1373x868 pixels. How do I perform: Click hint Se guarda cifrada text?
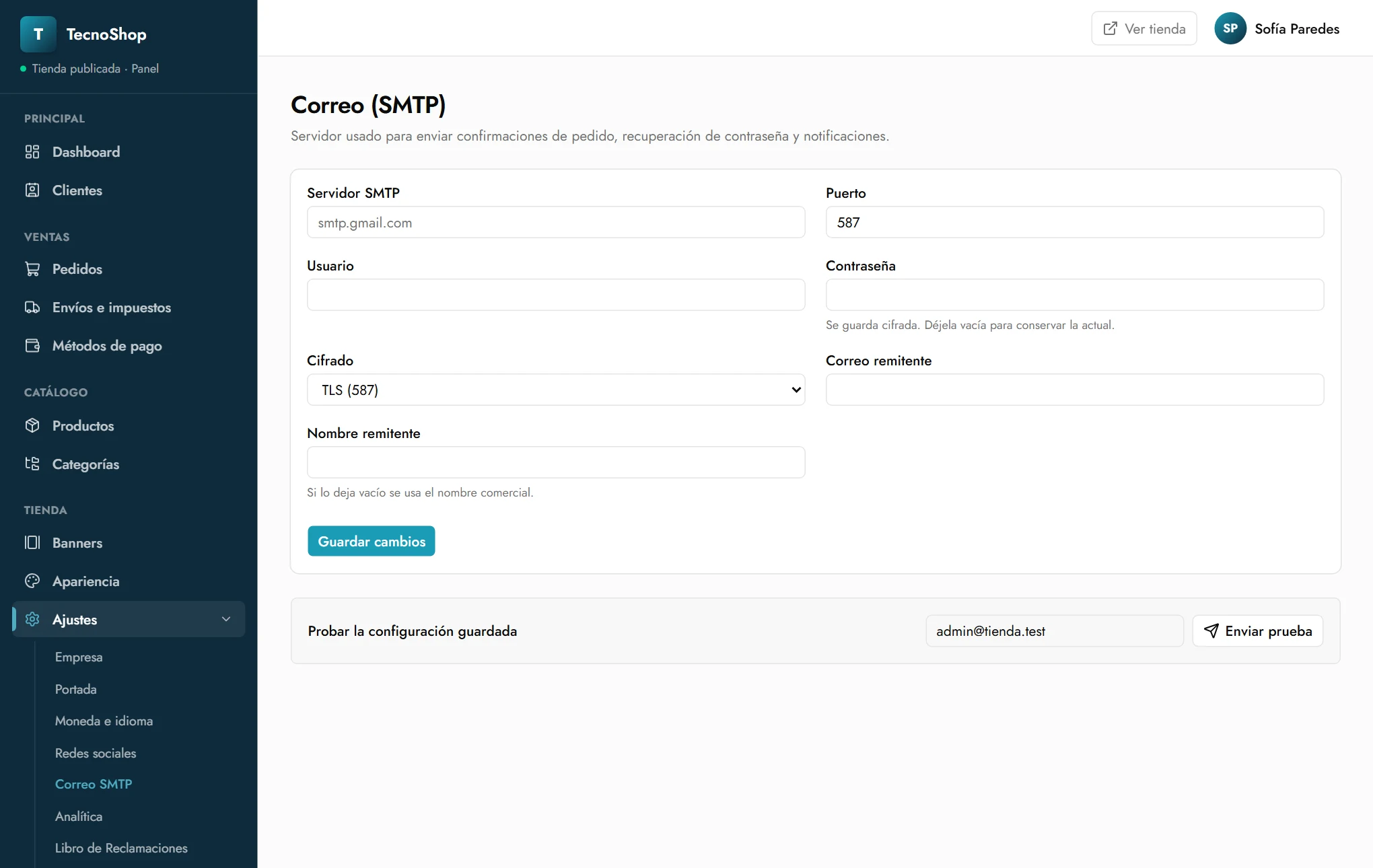[970, 326]
